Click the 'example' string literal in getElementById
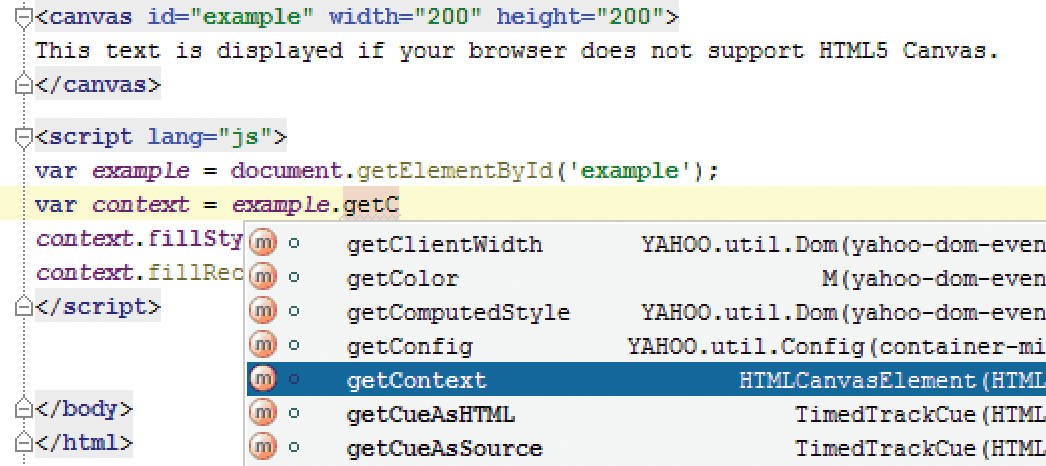Image resolution: width=1046 pixels, height=466 pixels. [x=632, y=170]
